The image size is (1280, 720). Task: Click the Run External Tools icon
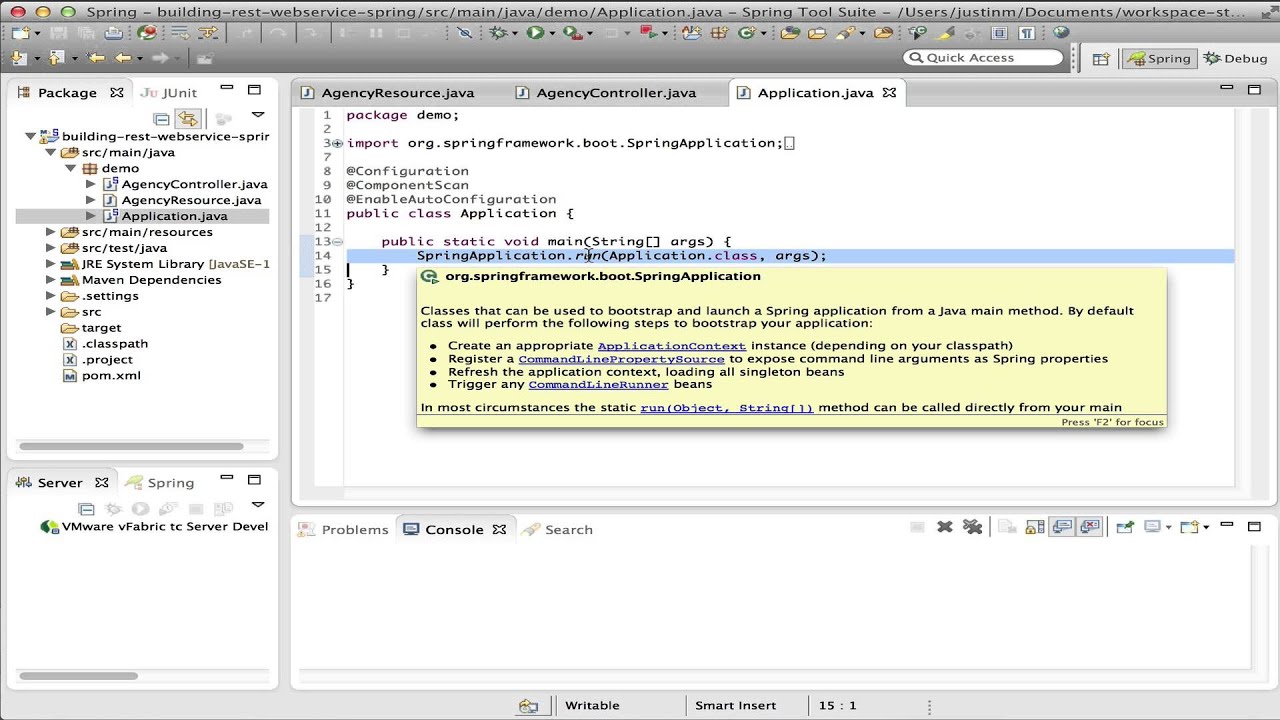click(572, 33)
